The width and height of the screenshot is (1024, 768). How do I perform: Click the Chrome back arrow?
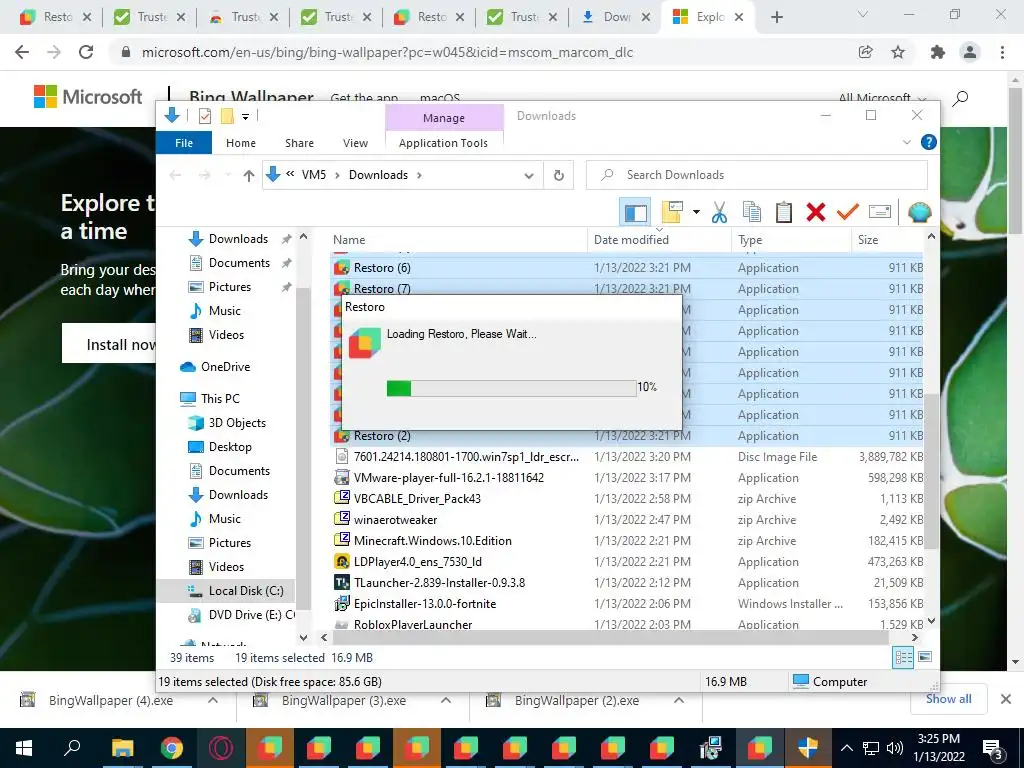coord(22,52)
